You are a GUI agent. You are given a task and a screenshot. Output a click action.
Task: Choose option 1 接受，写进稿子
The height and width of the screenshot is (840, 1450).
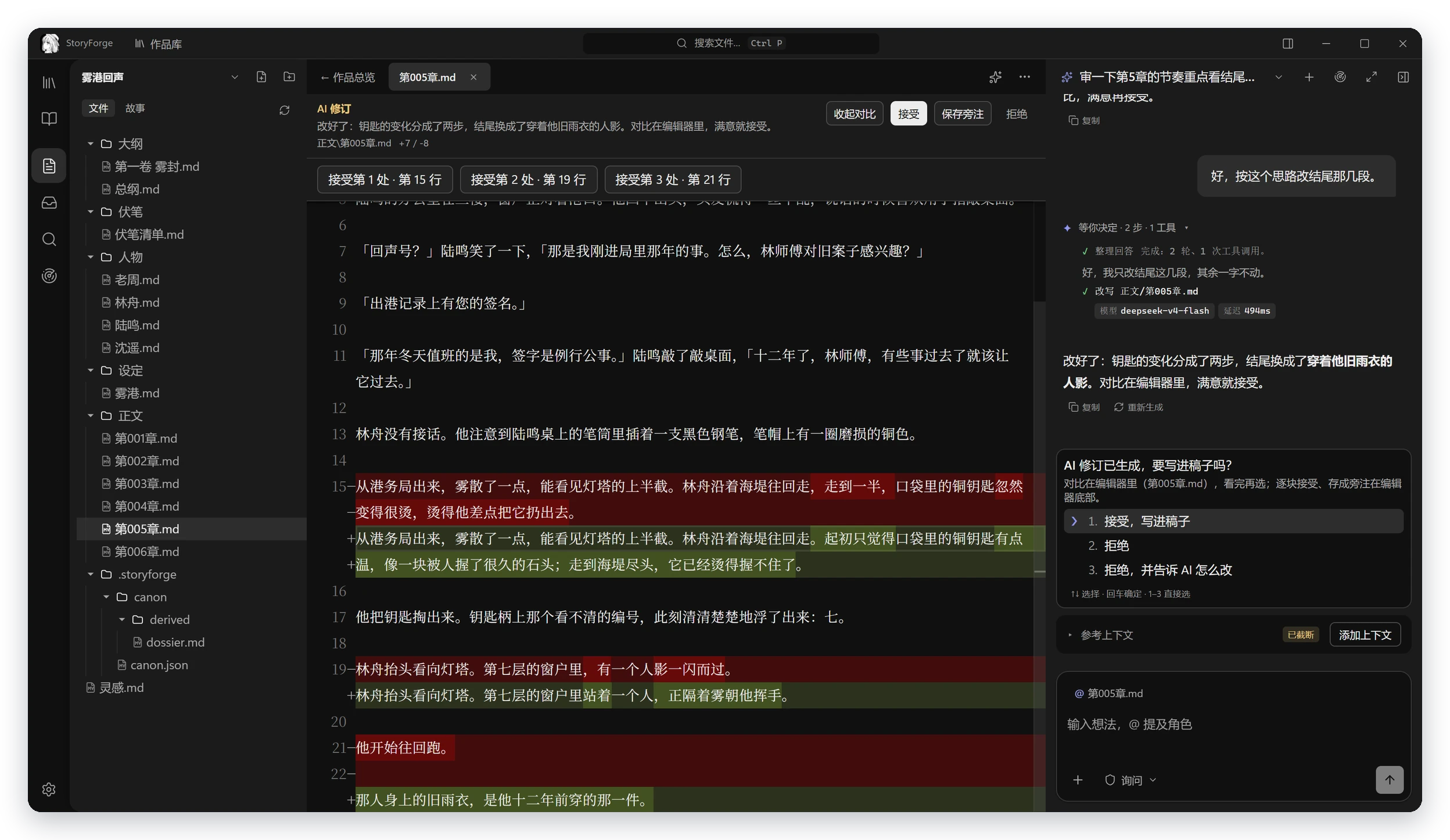point(1233,521)
